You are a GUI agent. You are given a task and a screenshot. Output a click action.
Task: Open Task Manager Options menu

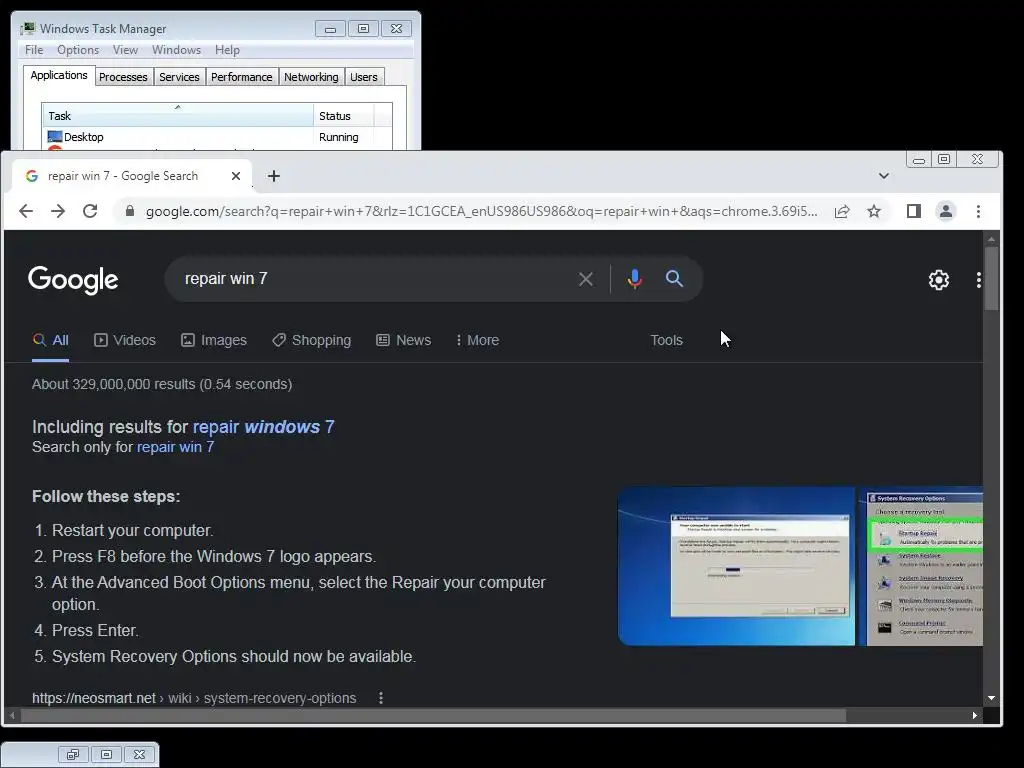click(x=78, y=50)
